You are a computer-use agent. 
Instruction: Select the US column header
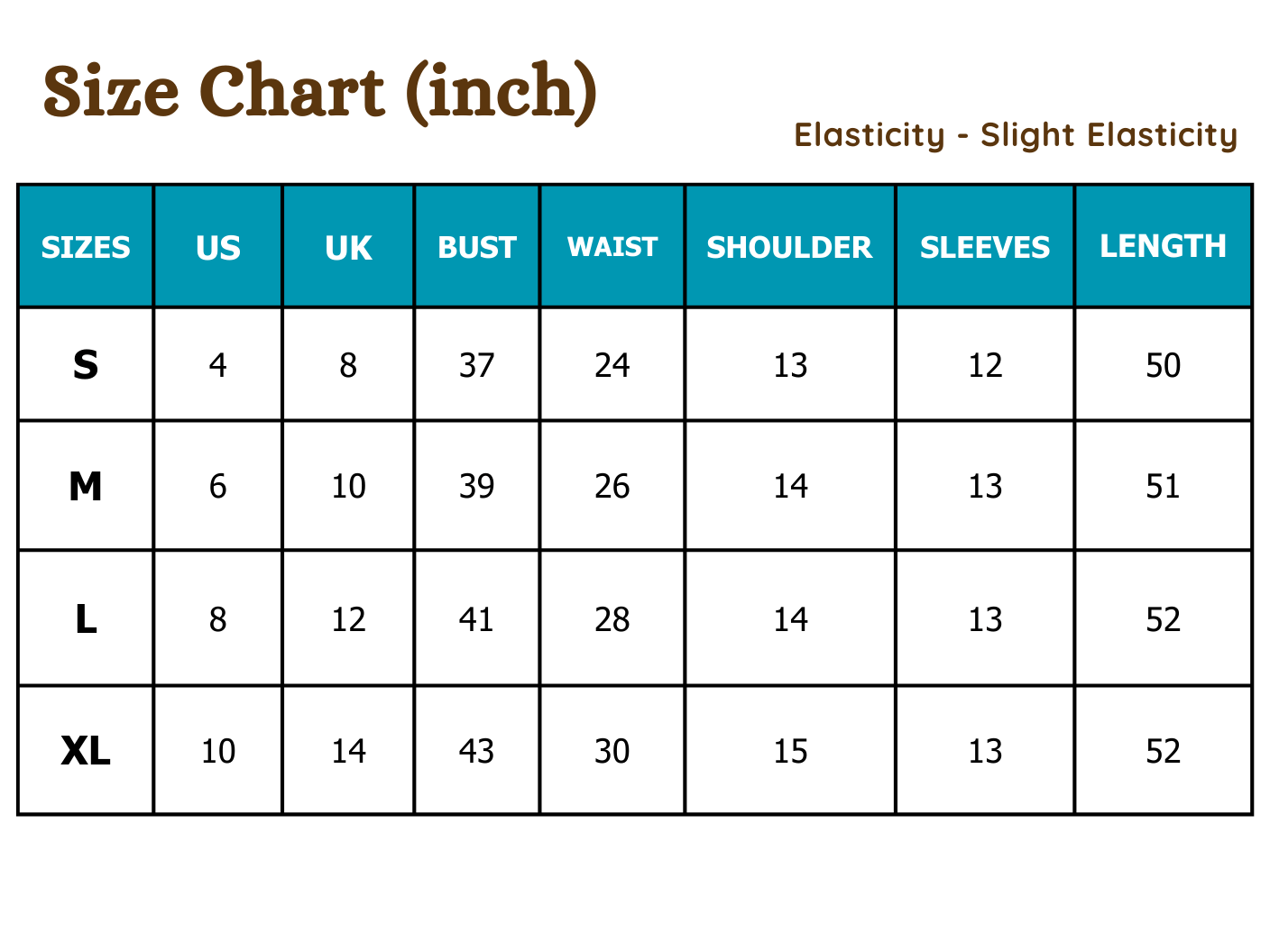click(218, 247)
